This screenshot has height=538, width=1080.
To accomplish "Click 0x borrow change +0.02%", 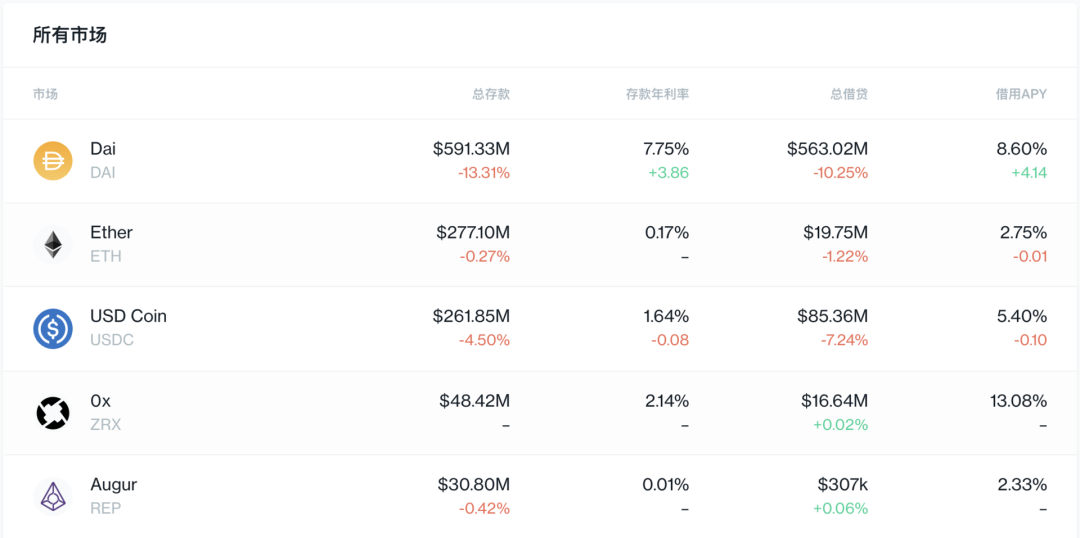I will point(841,425).
